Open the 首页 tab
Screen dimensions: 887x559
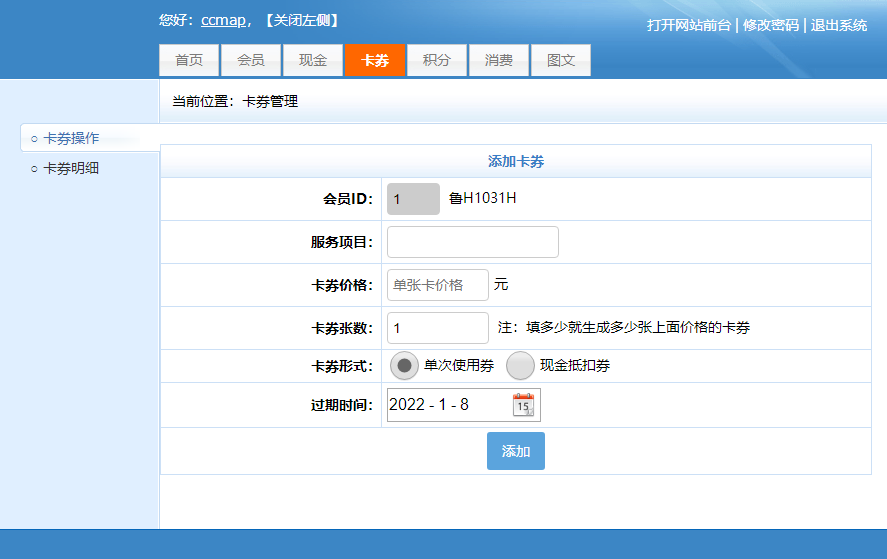pos(189,60)
